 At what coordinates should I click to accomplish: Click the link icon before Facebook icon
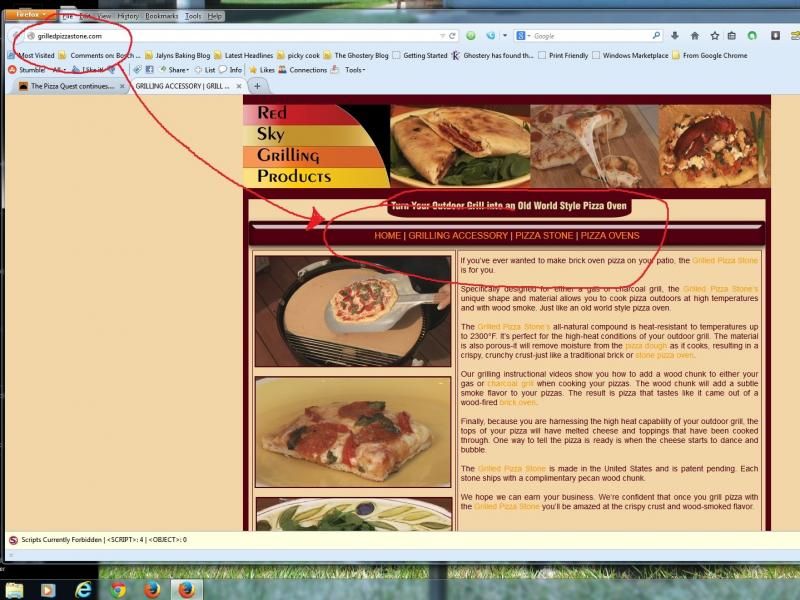point(137,69)
